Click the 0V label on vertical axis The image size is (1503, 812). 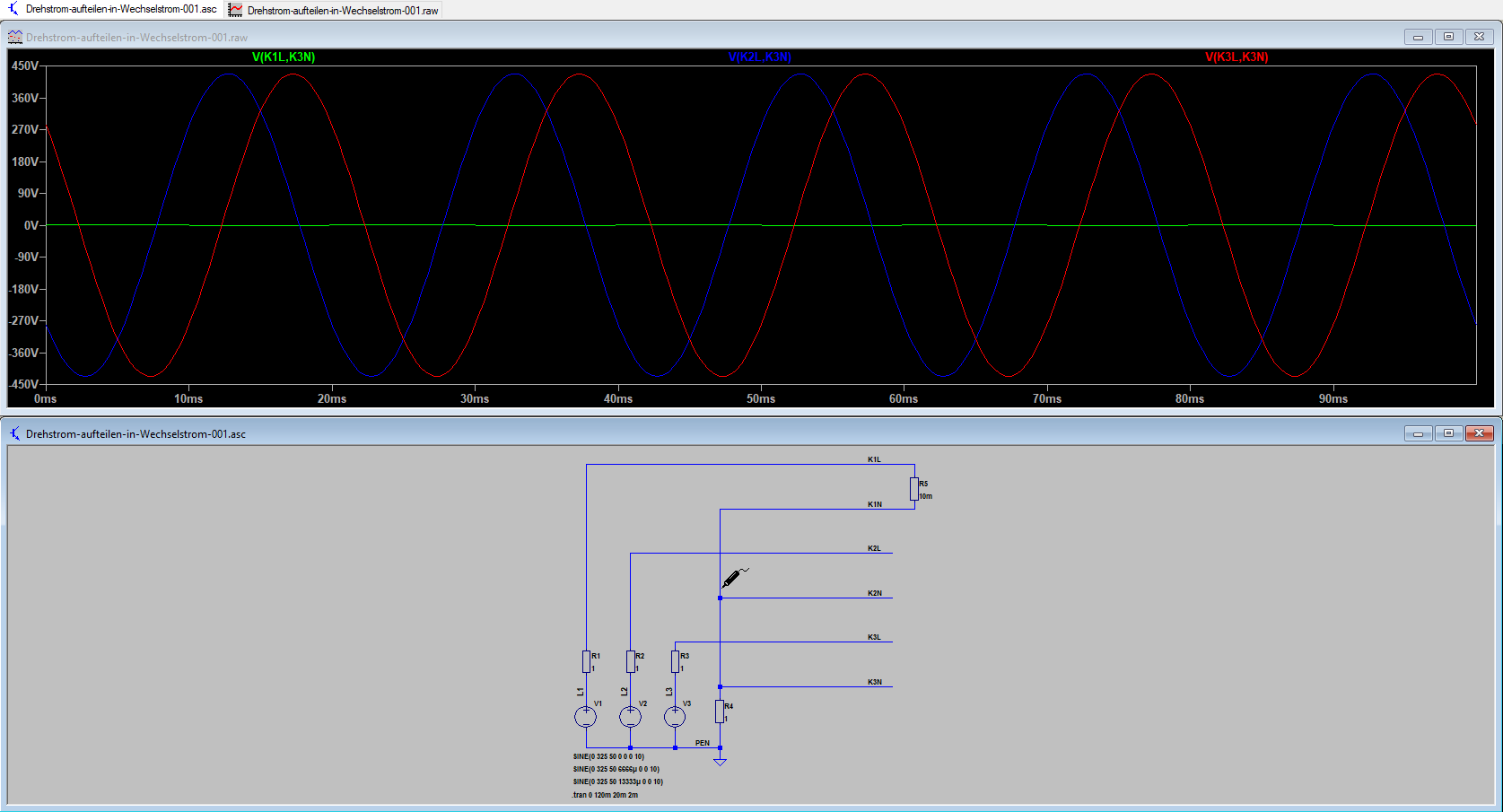tap(31, 225)
